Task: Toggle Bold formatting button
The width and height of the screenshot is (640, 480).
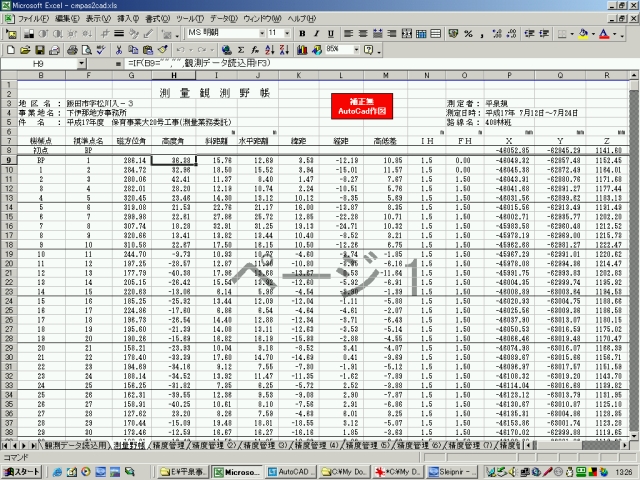Action: click(x=301, y=33)
